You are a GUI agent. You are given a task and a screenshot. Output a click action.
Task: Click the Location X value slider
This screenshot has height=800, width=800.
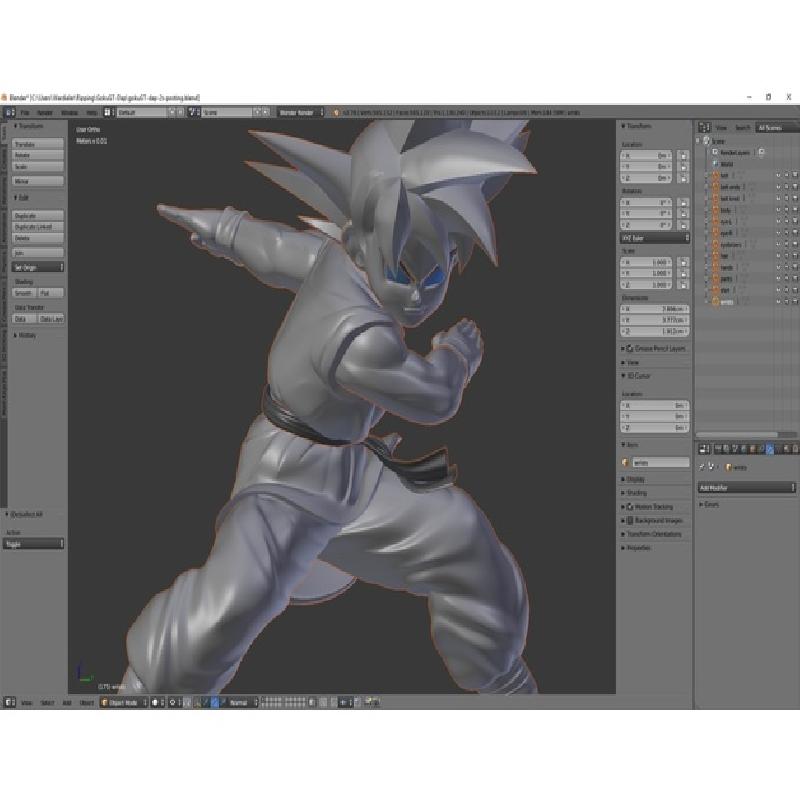coord(646,156)
